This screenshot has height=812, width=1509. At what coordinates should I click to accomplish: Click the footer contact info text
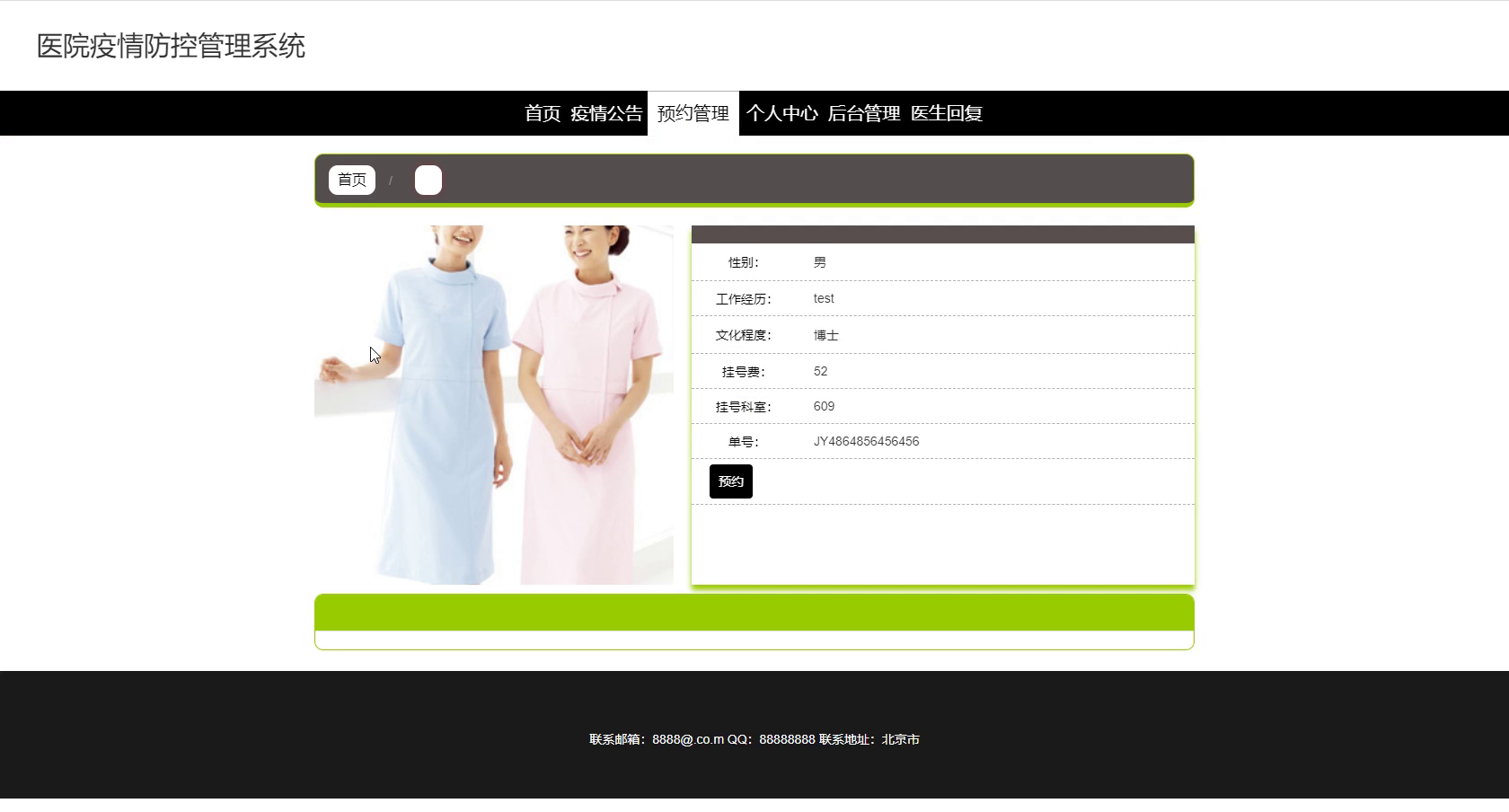coord(754,739)
